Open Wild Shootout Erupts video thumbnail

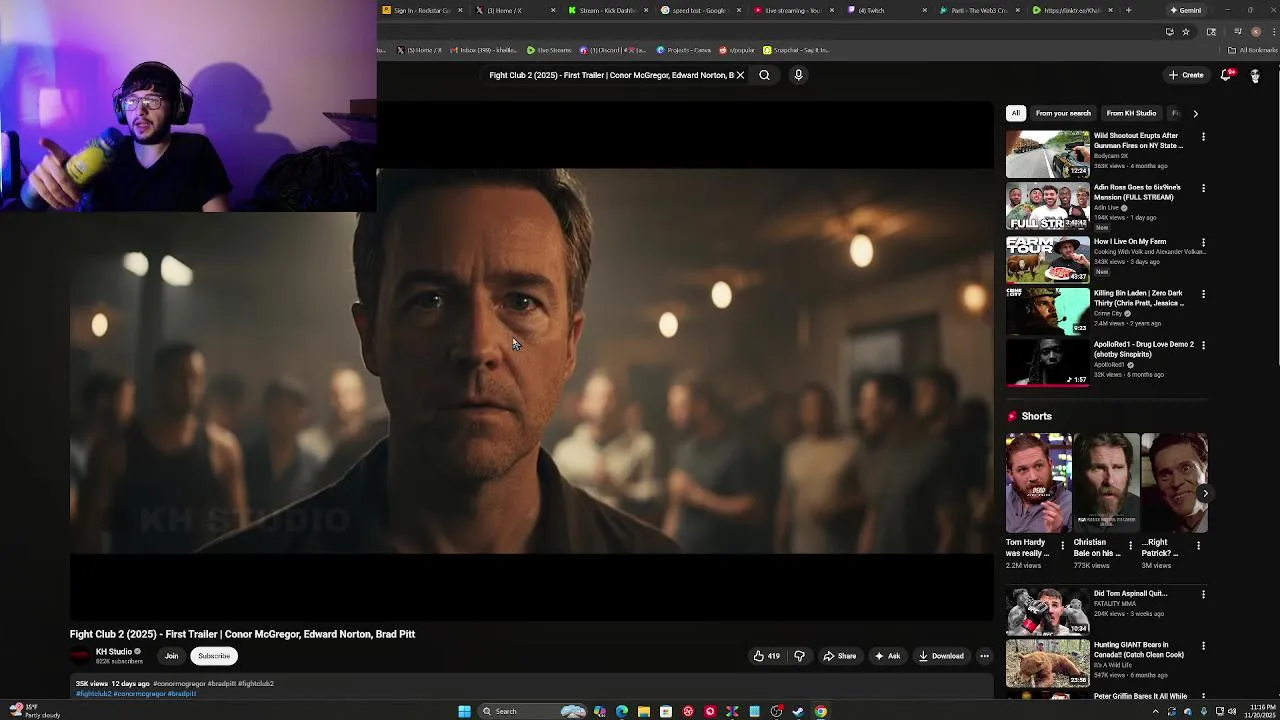pos(1047,154)
